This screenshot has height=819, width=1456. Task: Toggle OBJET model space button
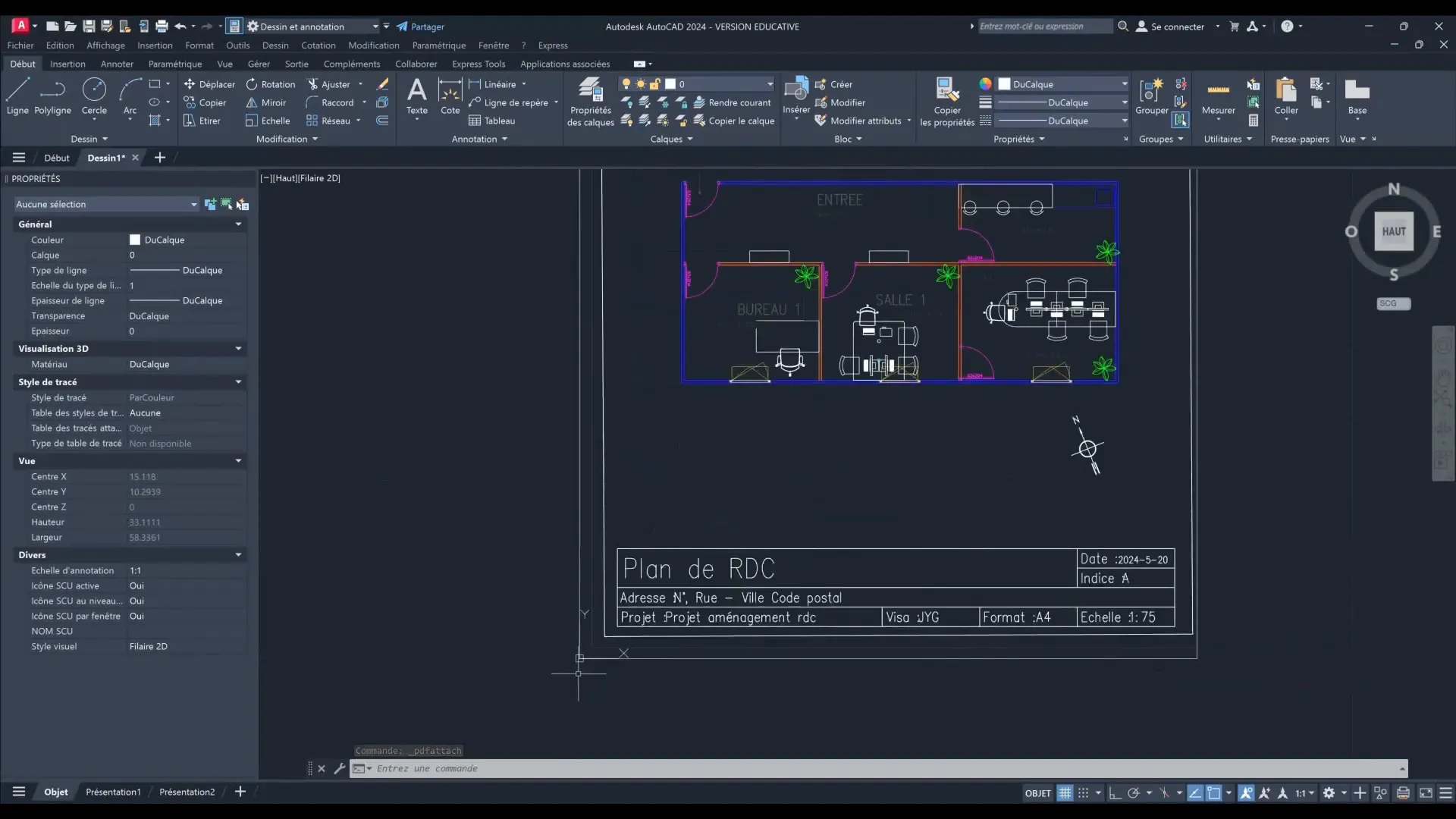[1037, 793]
